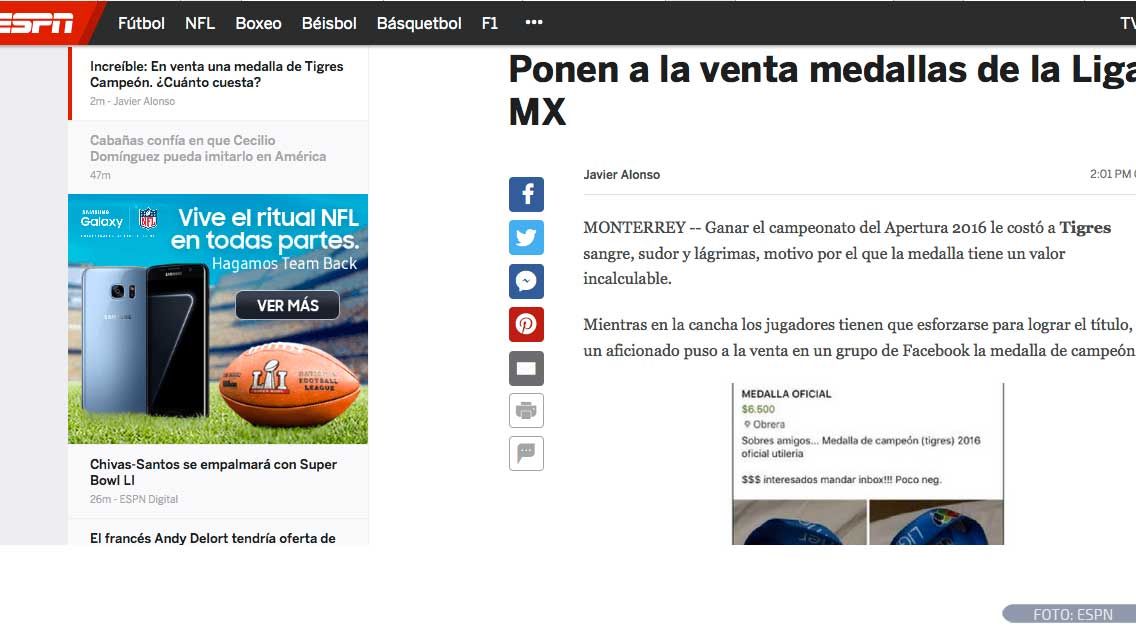The width and height of the screenshot is (1136, 639).
Task: Open the Tigres medal headline story
Action: tap(217, 74)
